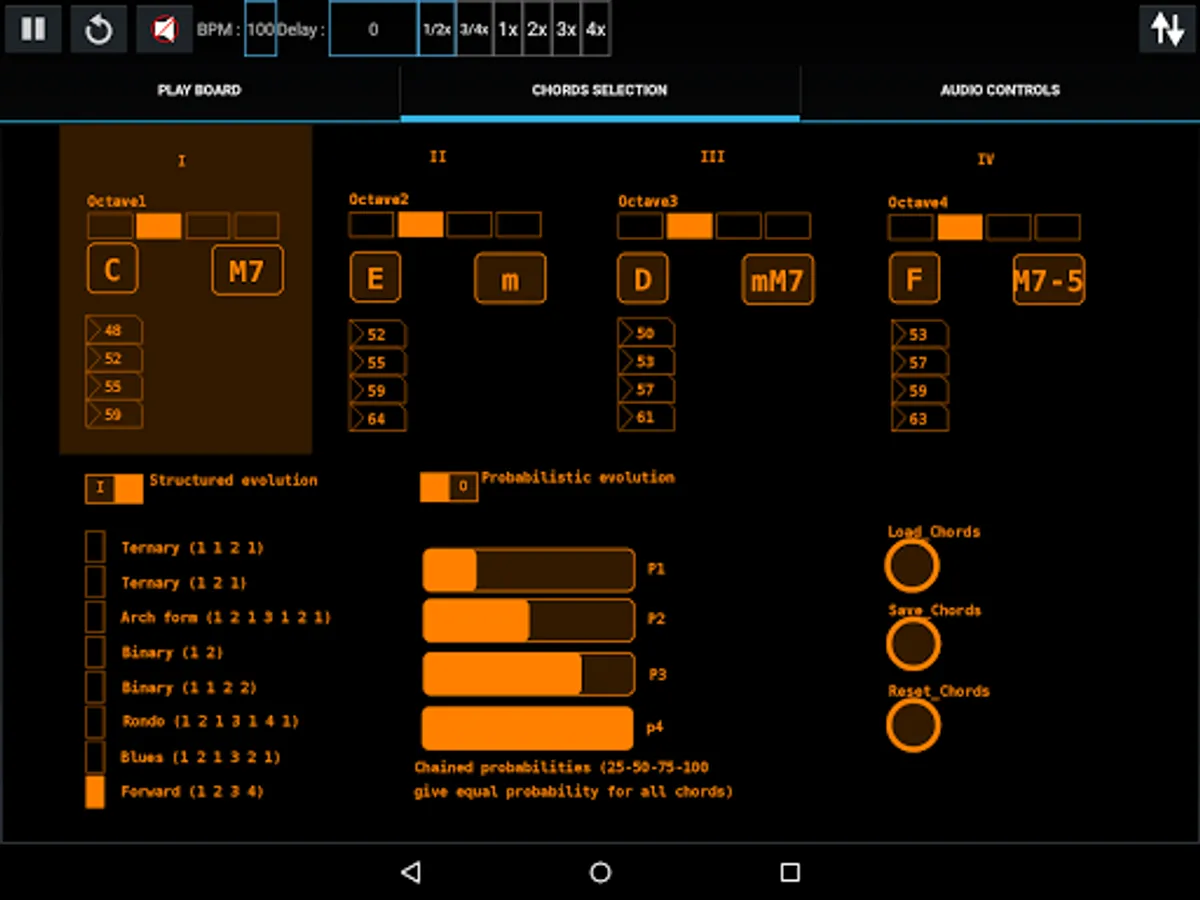Screen dimensions: 1200x900
Task: Toggle the Structured evolution switch
Action: (x=114, y=489)
